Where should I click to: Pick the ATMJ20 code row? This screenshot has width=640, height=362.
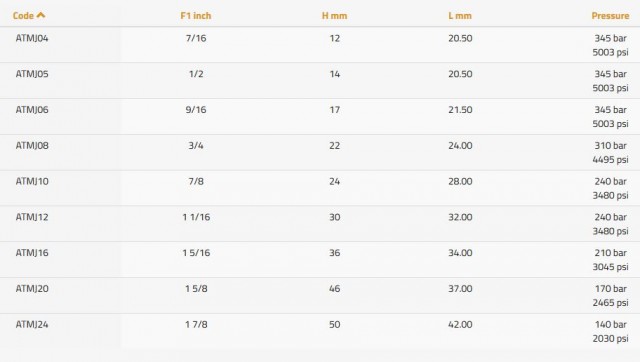(32, 289)
